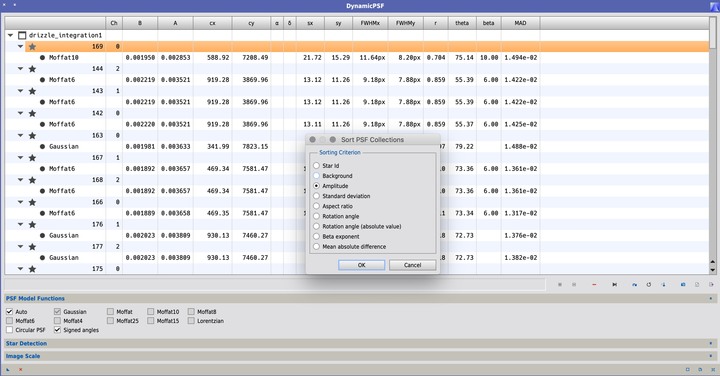Screen dimensions: 720x376
Task: Collapse the drizzle_integration1 tree node
Action: pyautogui.click(x=10, y=35)
